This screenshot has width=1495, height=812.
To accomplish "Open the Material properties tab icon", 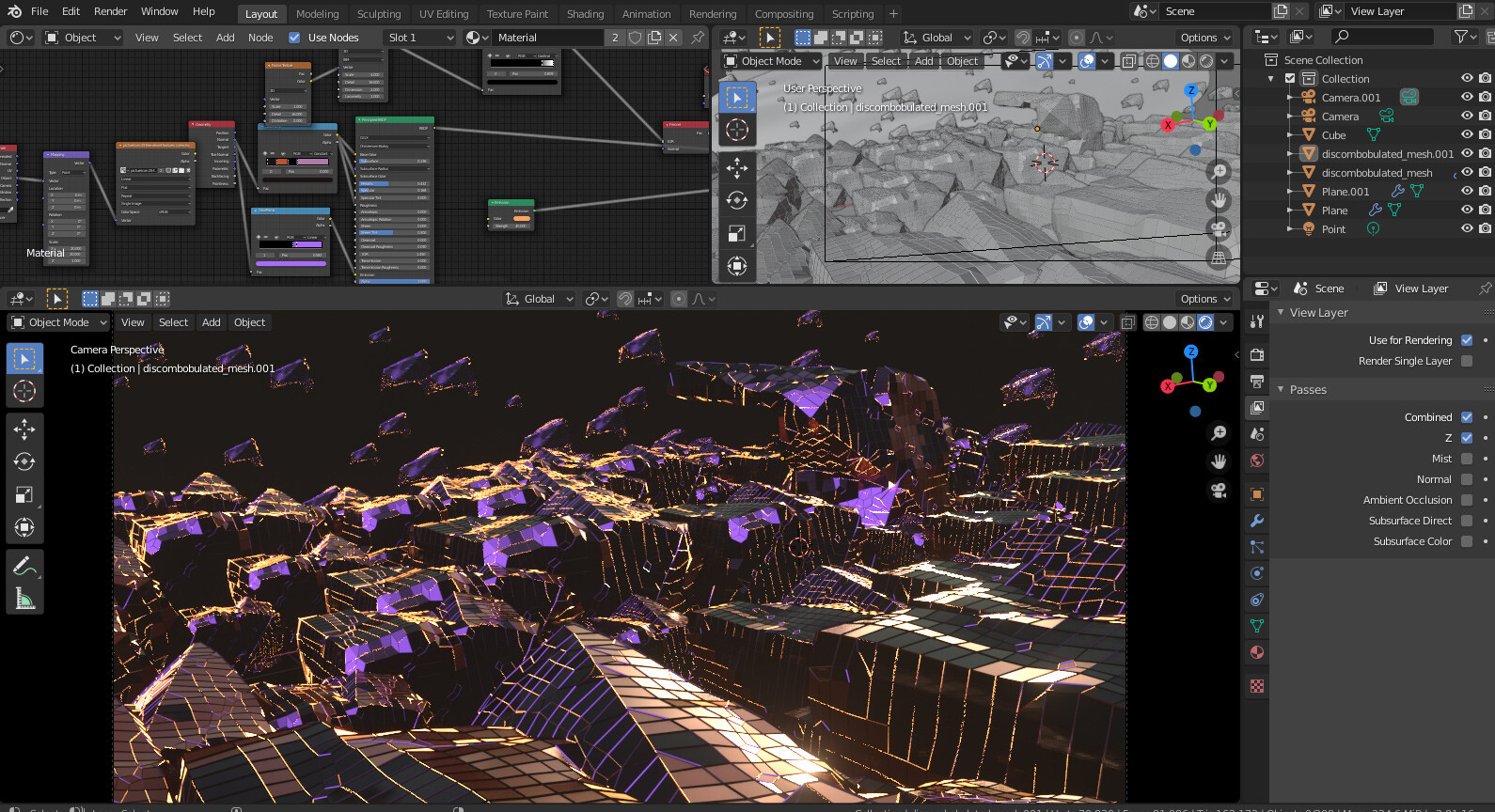I will [1257, 652].
